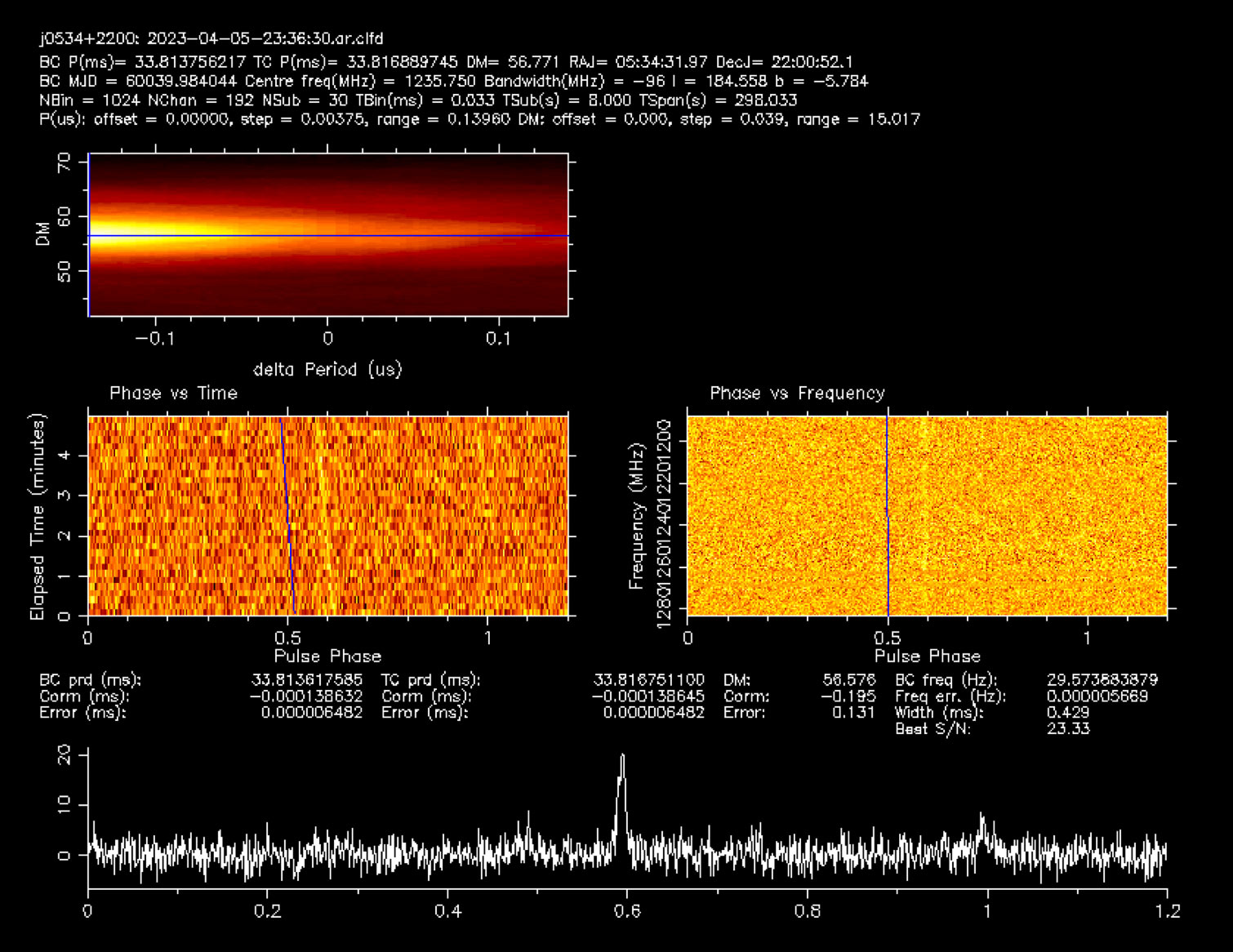Click the RAJ= 05:34:31.97 coordinate
Screen dimensions: 1233x952
(x=639, y=62)
